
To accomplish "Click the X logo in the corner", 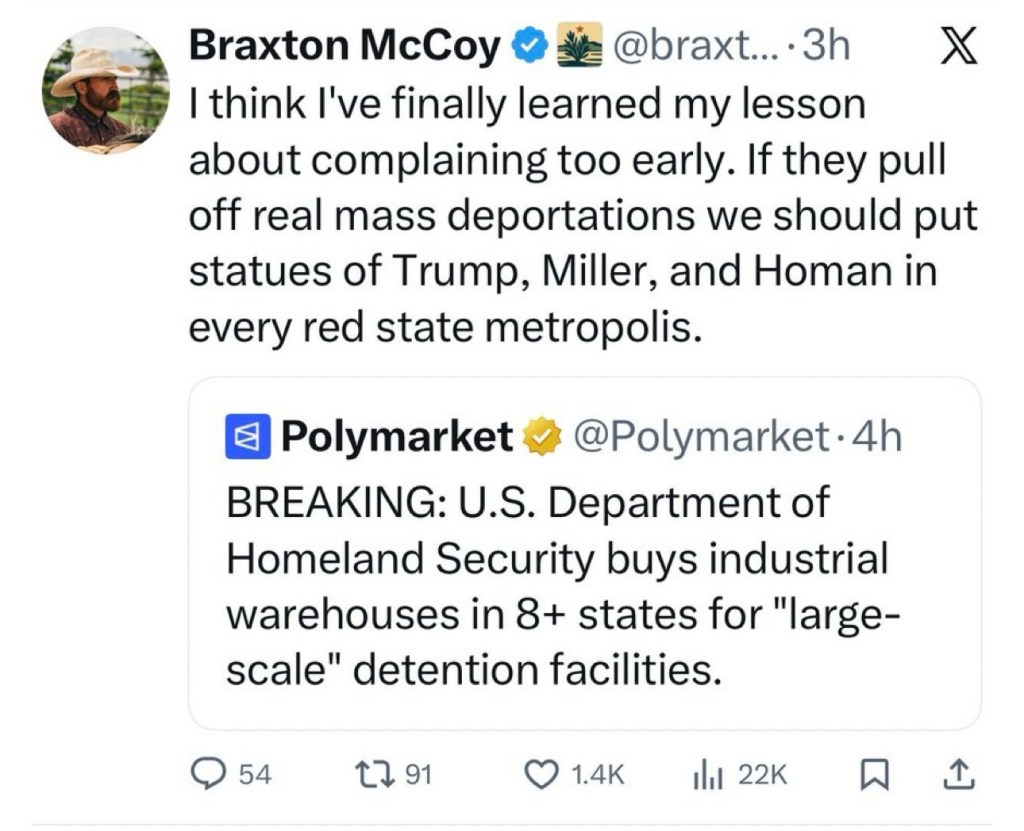I will (957, 46).
